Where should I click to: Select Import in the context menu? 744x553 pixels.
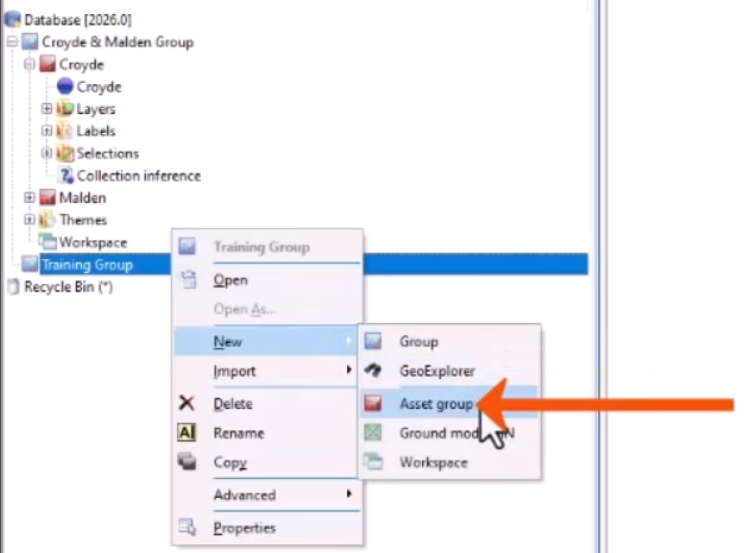click(266, 371)
